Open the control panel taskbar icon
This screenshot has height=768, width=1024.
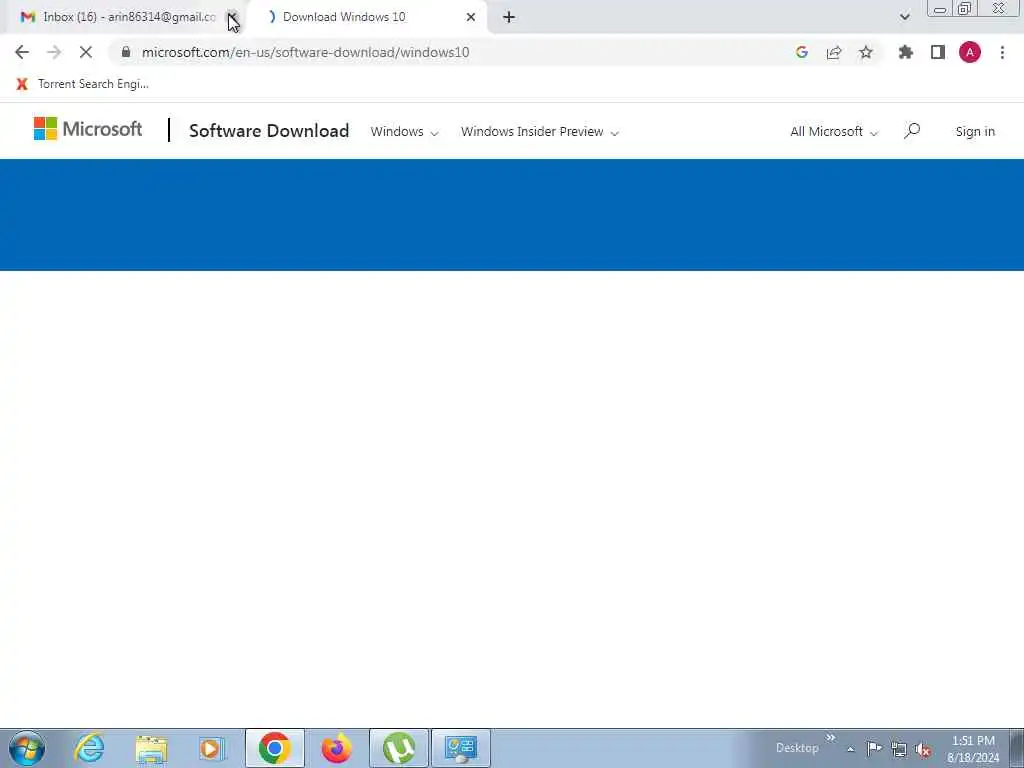point(461,748)
